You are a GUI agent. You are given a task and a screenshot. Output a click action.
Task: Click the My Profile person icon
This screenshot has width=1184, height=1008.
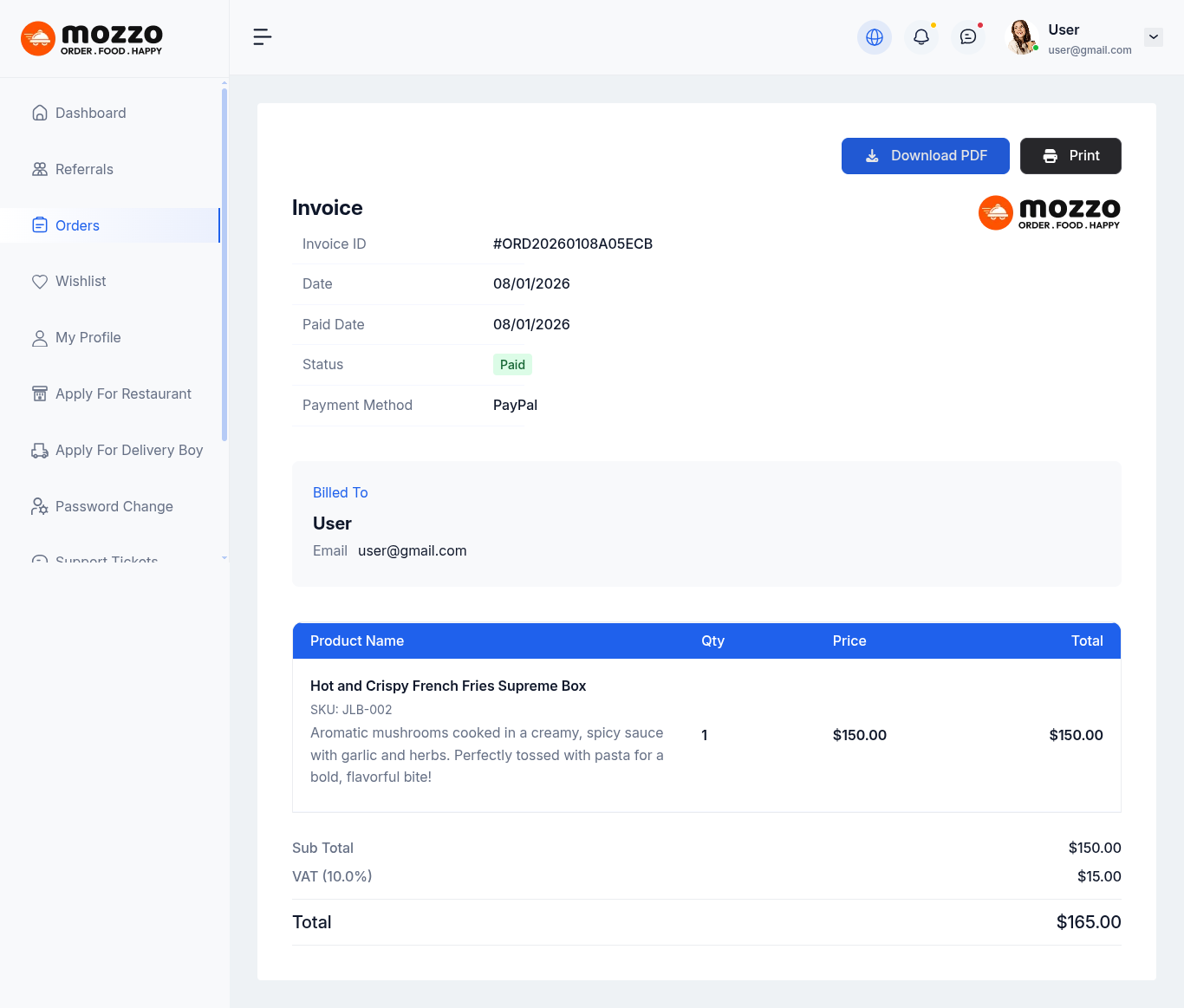point(40,338)
